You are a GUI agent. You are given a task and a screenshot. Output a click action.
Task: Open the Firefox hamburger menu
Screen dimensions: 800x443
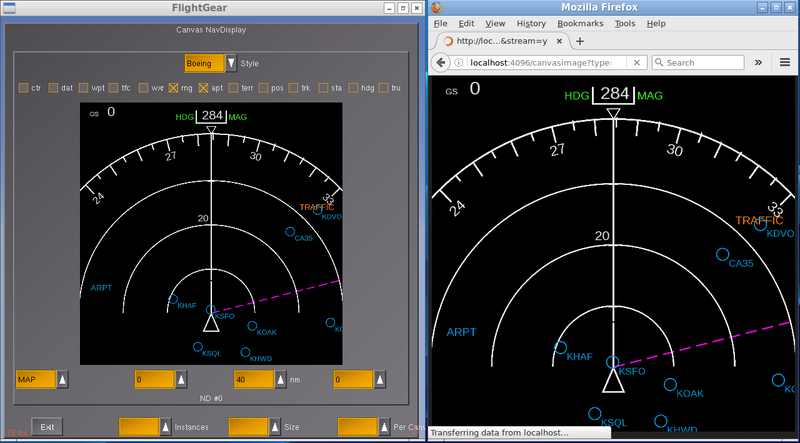click(785, 62)
